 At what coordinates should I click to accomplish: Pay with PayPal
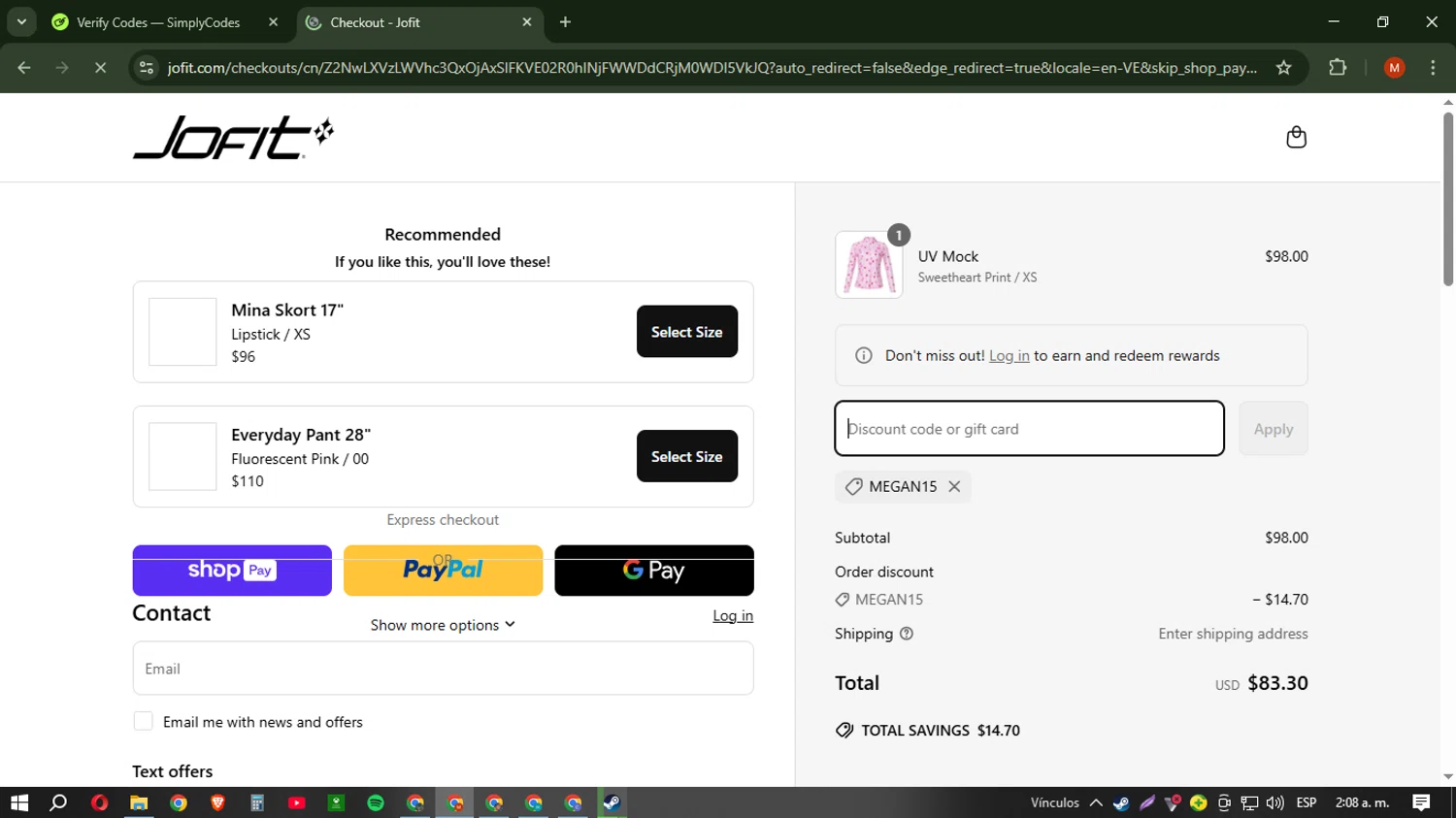pos(443,571)
